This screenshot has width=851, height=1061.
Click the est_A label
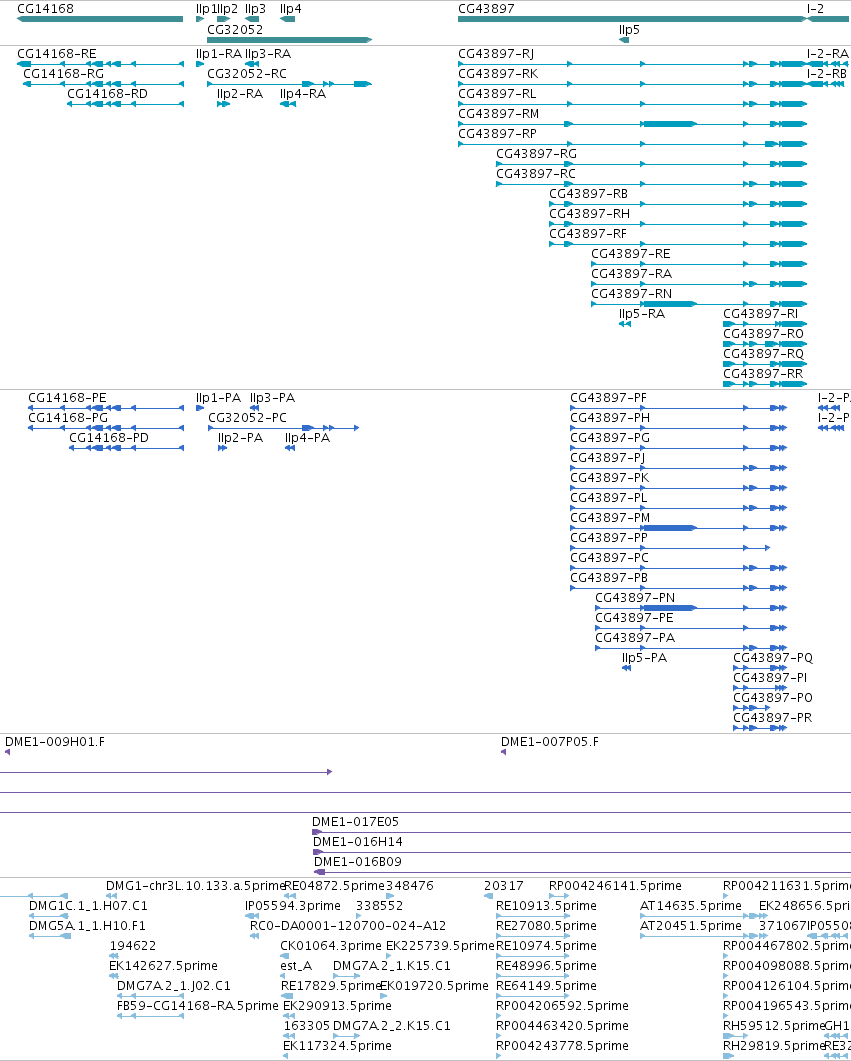point(296,966)
